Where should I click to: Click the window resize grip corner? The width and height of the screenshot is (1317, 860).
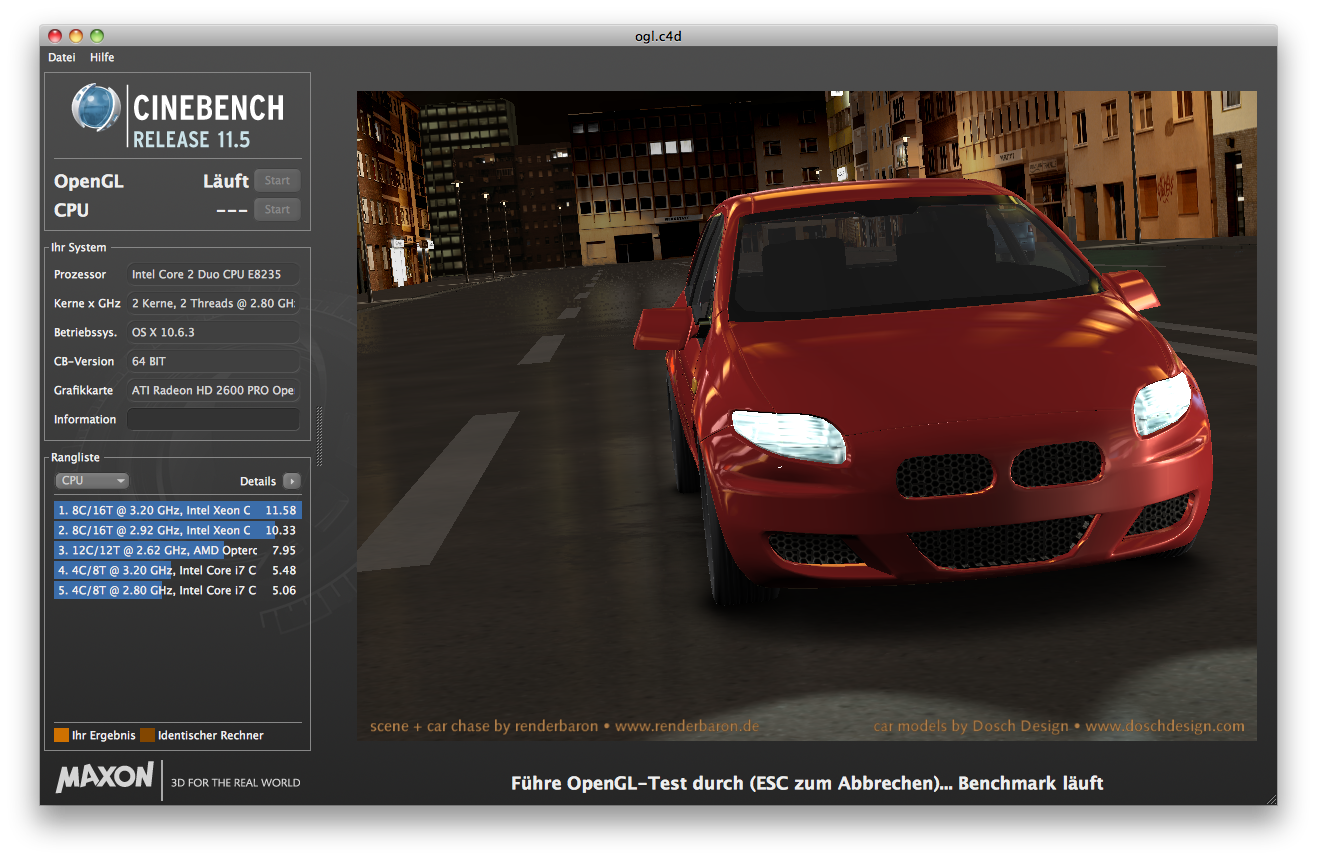[1271, 798]
